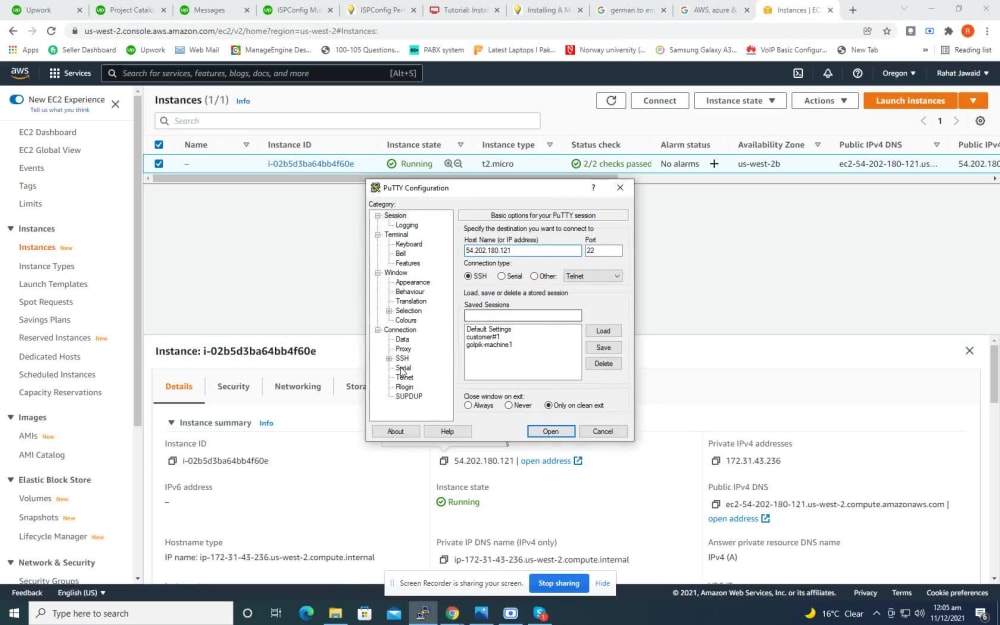1000x625 pixels.
Task: Click the zoom-in icon beside Running state
Action: [448, 164]
